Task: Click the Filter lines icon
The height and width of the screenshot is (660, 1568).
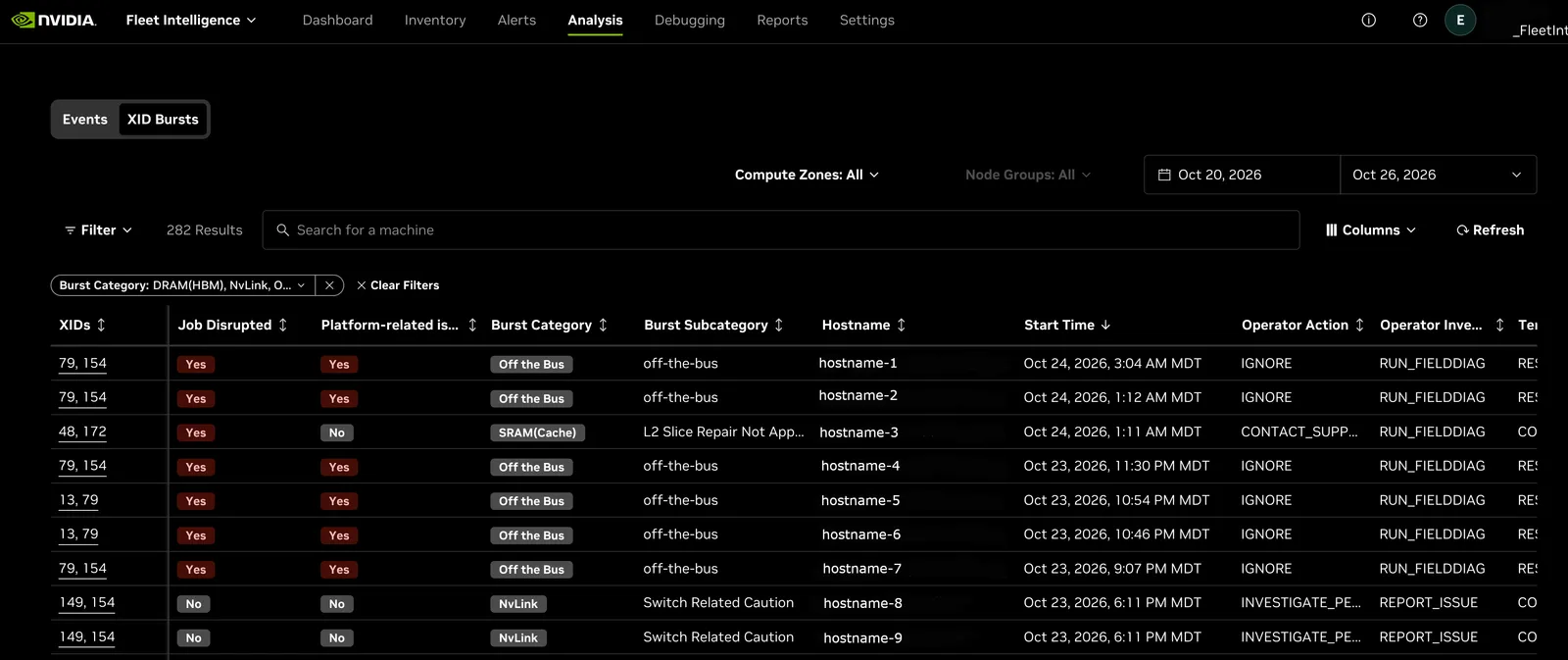Action: coord(71,229)
